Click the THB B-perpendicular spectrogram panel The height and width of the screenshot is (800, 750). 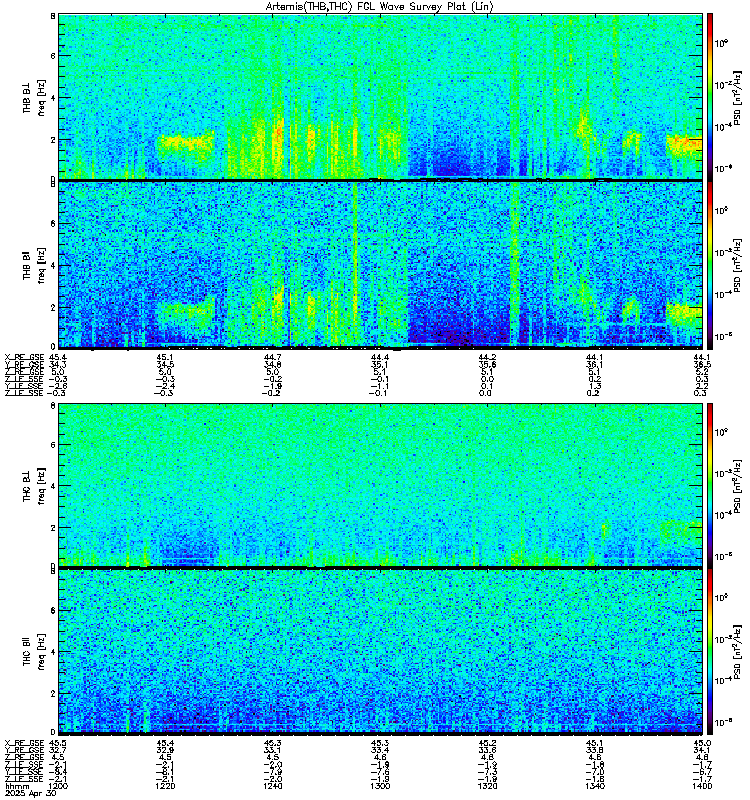click(380, 96)
